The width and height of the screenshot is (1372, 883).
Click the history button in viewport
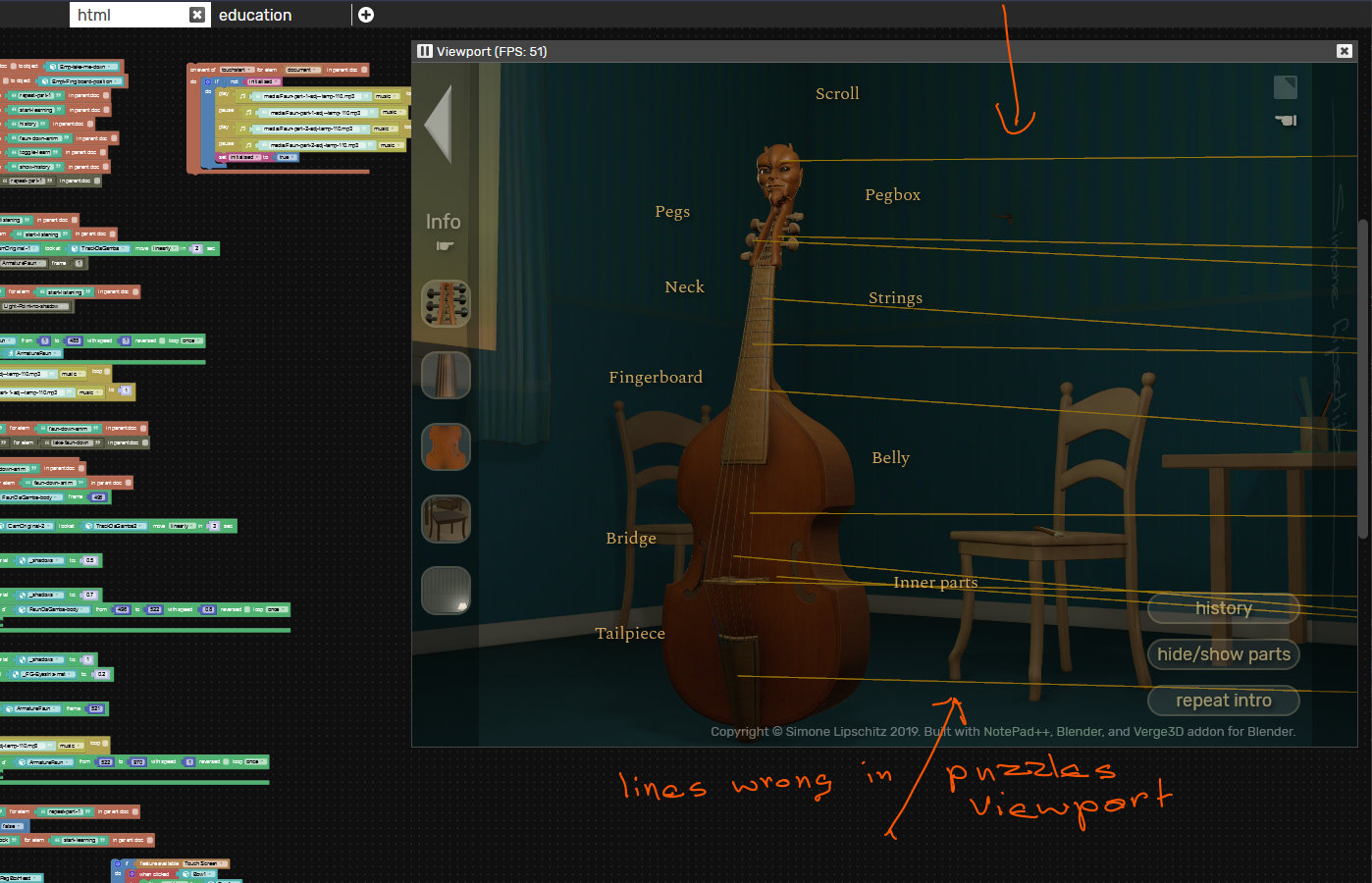point(1224,608)
